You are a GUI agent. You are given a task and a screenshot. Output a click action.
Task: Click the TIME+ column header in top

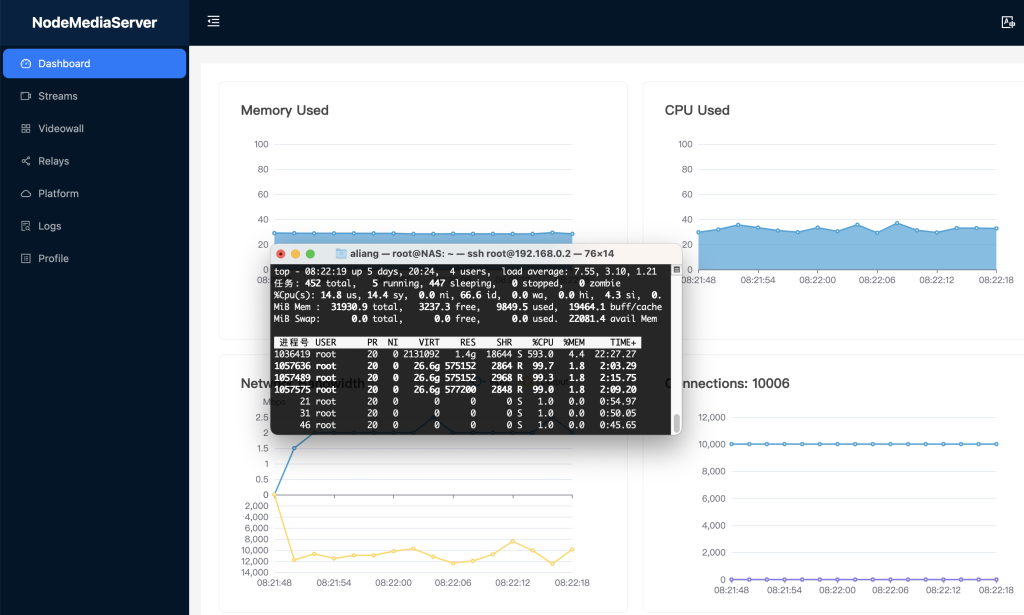point(623,342)
